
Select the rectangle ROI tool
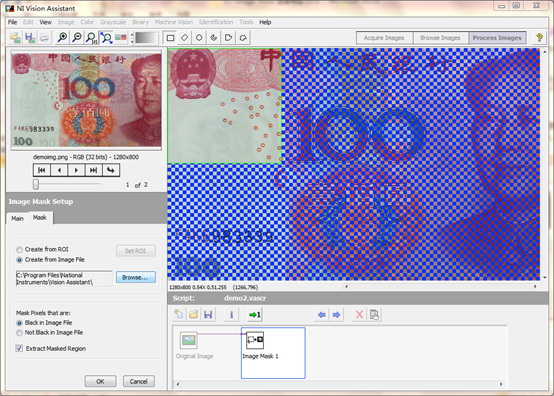170,38
